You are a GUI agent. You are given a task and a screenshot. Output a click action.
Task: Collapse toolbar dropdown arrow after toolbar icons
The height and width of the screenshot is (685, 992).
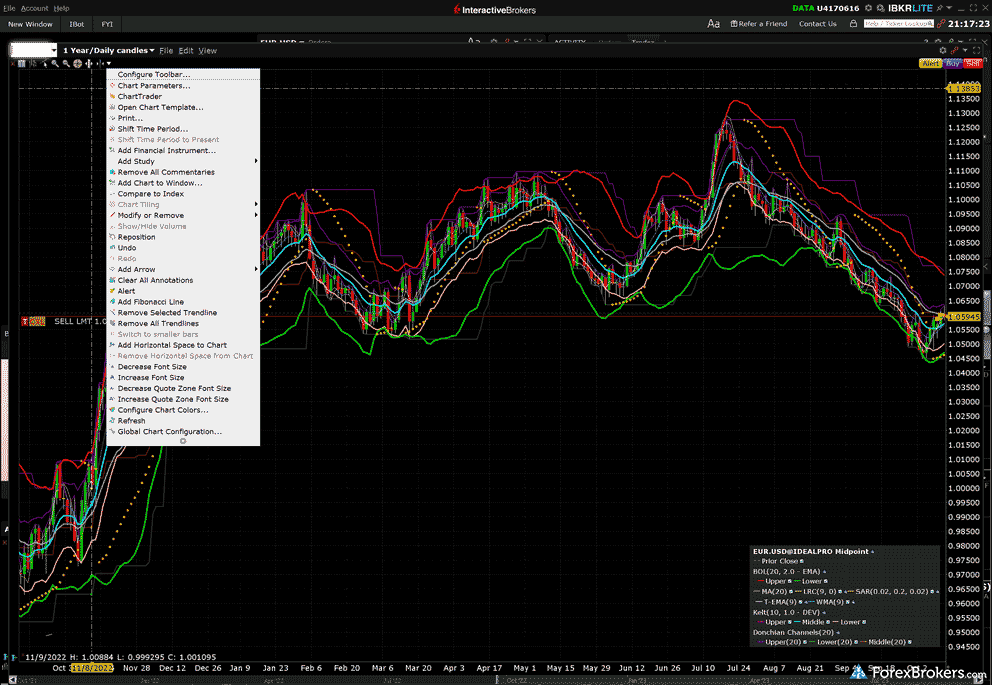[x=109, y=63]
